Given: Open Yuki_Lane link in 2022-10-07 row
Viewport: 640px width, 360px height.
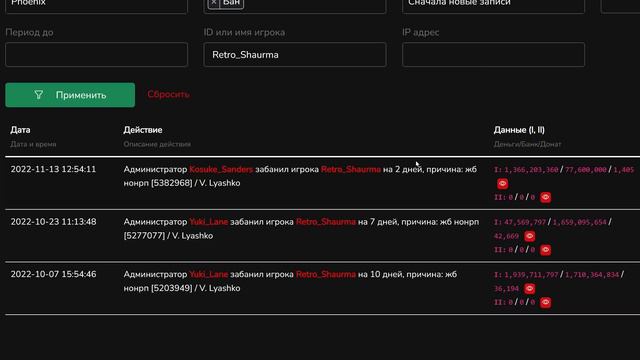Looking at the screenshot, I should point(209,274).
